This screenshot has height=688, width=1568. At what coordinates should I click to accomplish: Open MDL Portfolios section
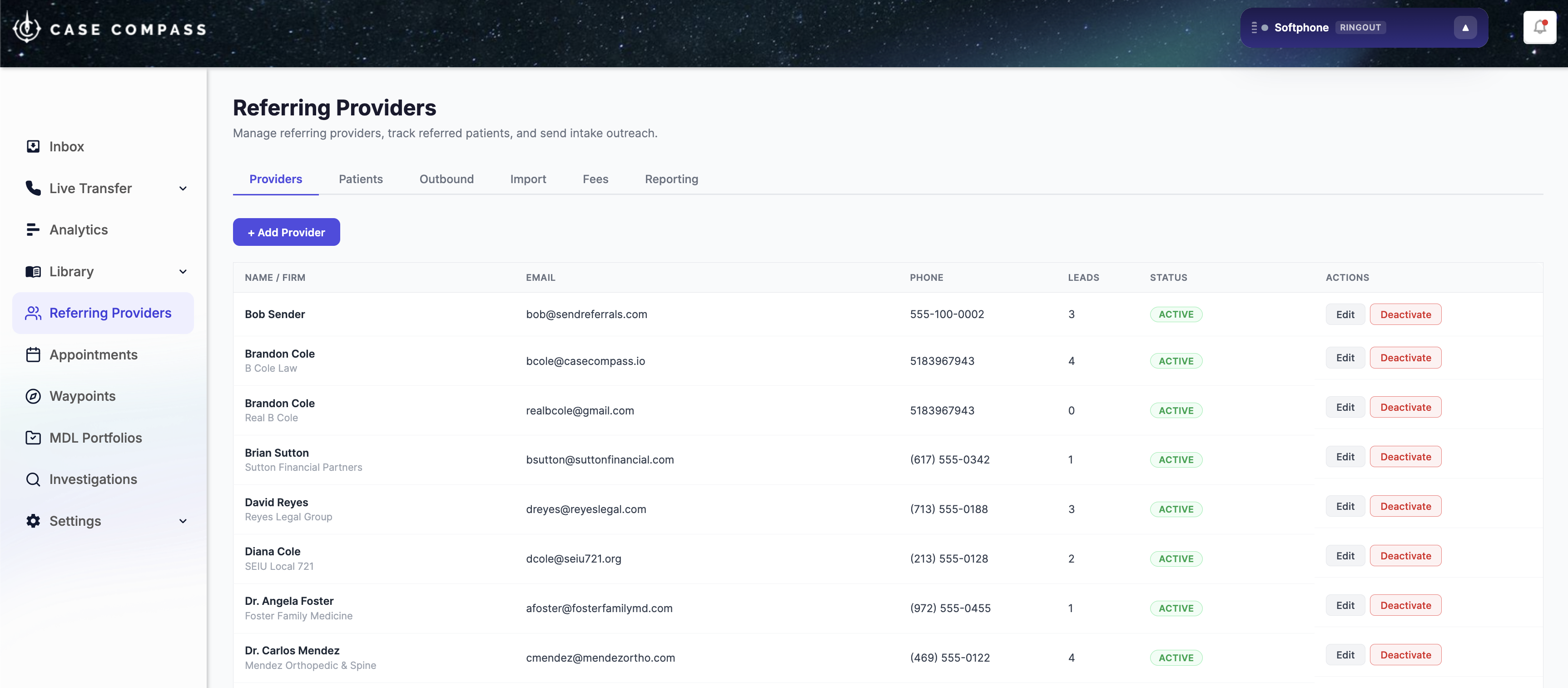(104, 438)
